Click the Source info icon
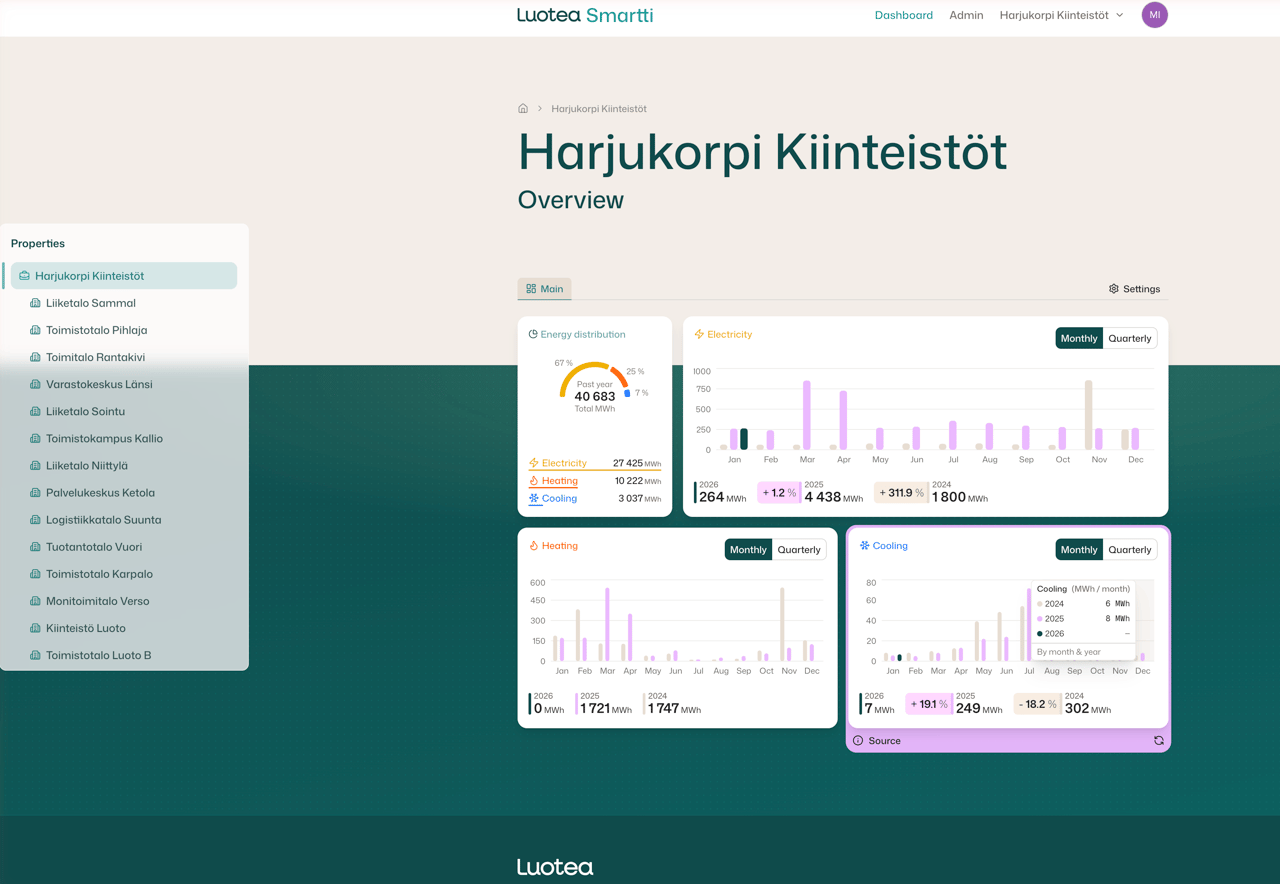This screenshot has height=884, width=1280. coord(858,741)
